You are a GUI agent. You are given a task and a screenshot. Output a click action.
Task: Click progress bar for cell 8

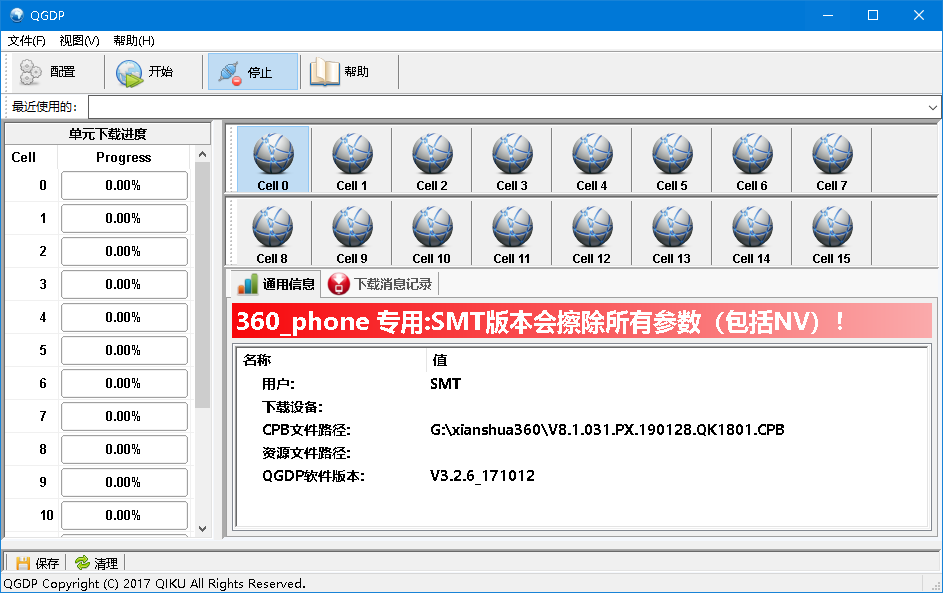click(124, 449)
